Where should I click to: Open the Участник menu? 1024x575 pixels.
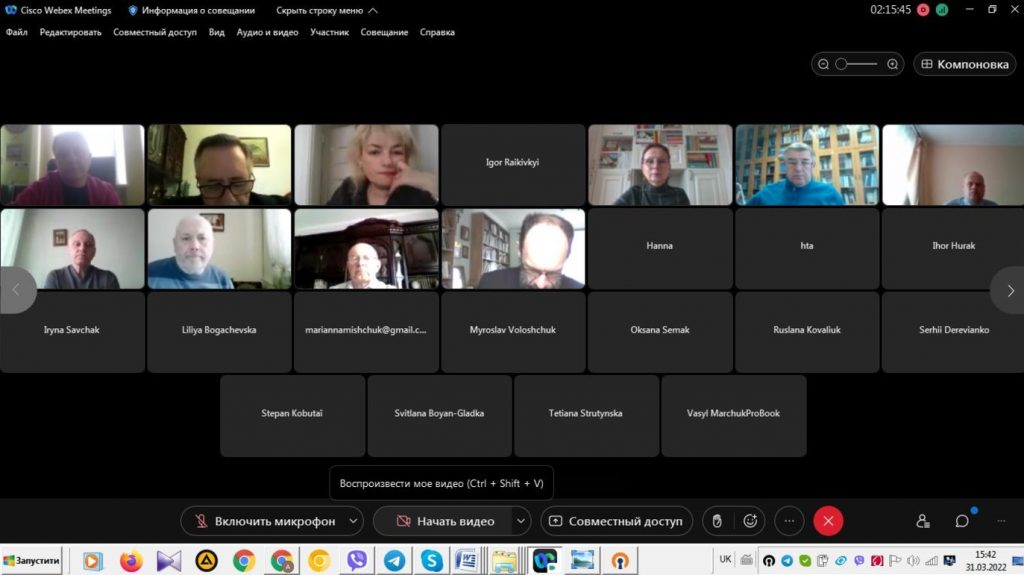330,32
